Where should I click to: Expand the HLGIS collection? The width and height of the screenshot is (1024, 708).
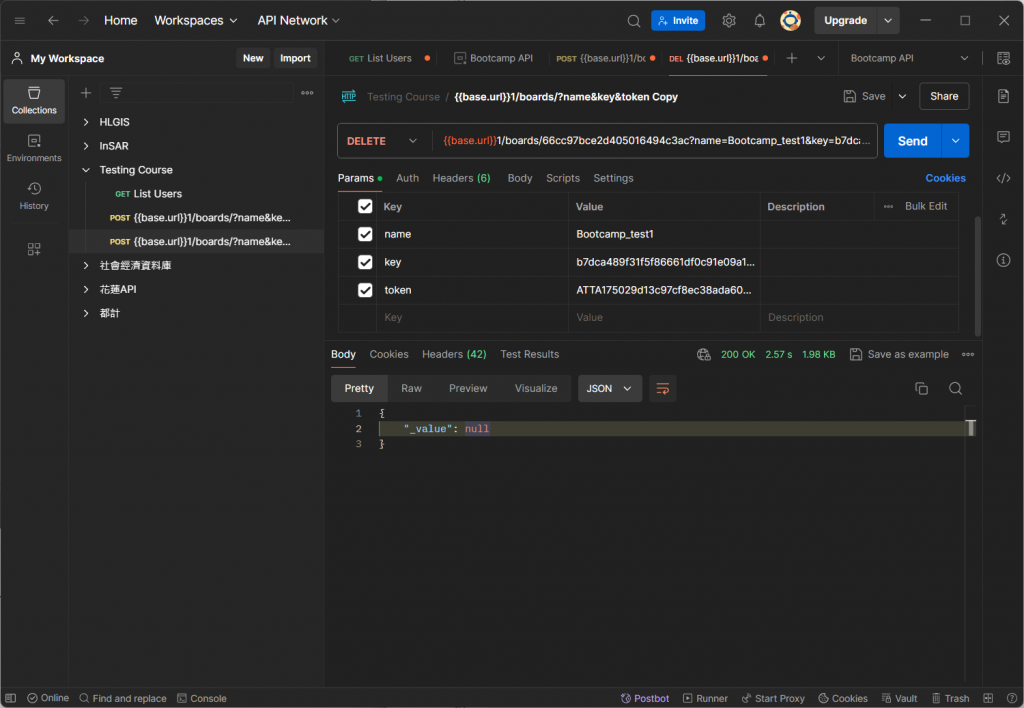[x=86, y=122]
